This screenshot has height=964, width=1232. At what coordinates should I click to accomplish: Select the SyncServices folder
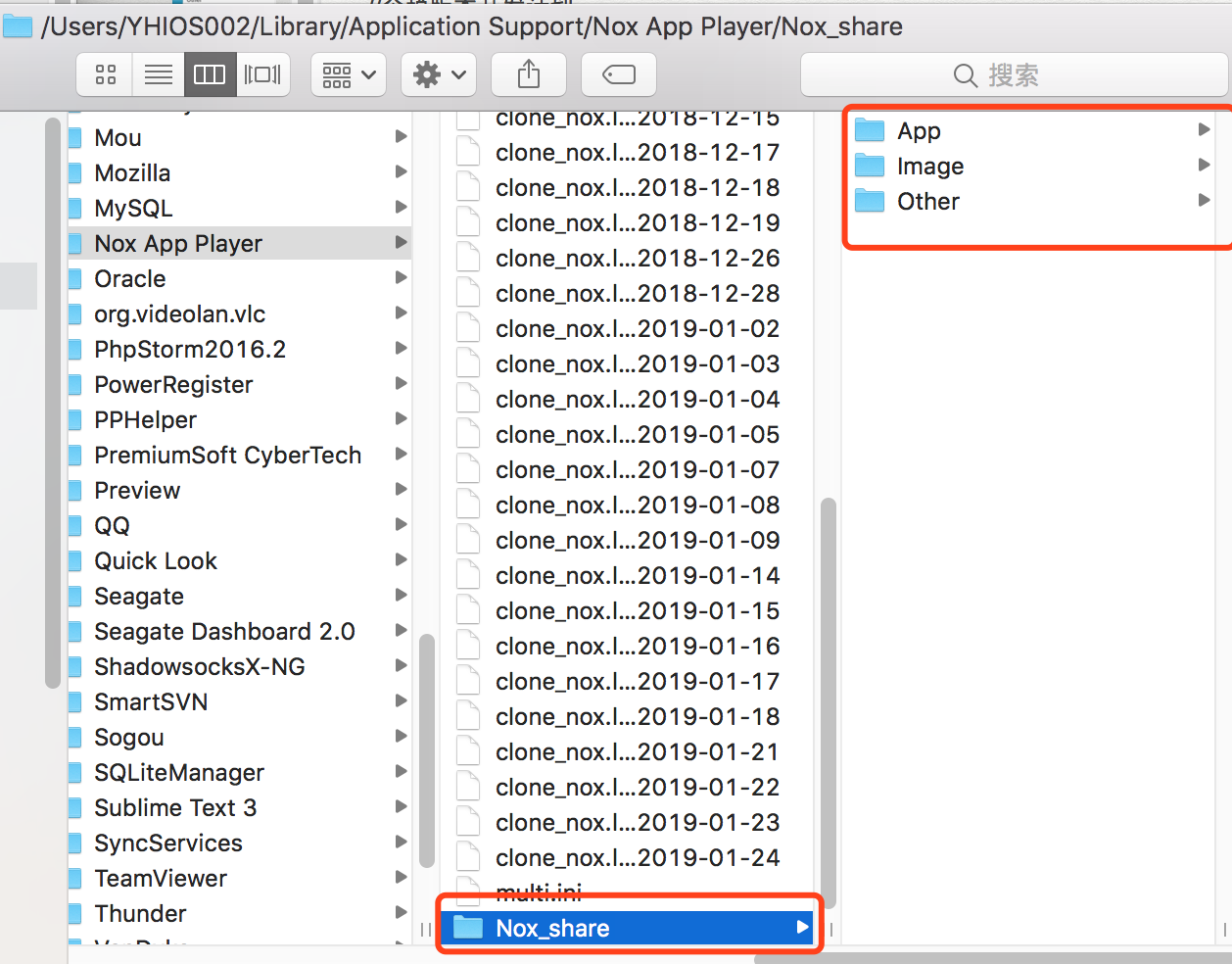pos(239,843)
